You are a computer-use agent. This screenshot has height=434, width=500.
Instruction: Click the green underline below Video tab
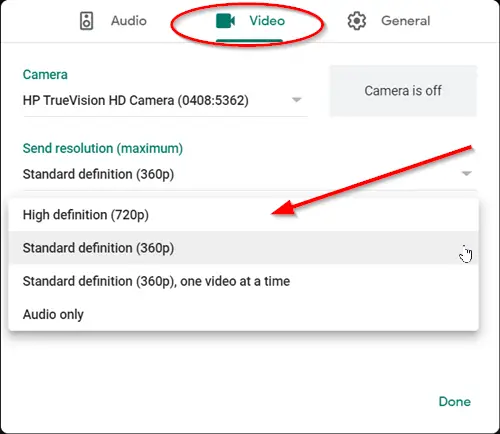point(249,41)
